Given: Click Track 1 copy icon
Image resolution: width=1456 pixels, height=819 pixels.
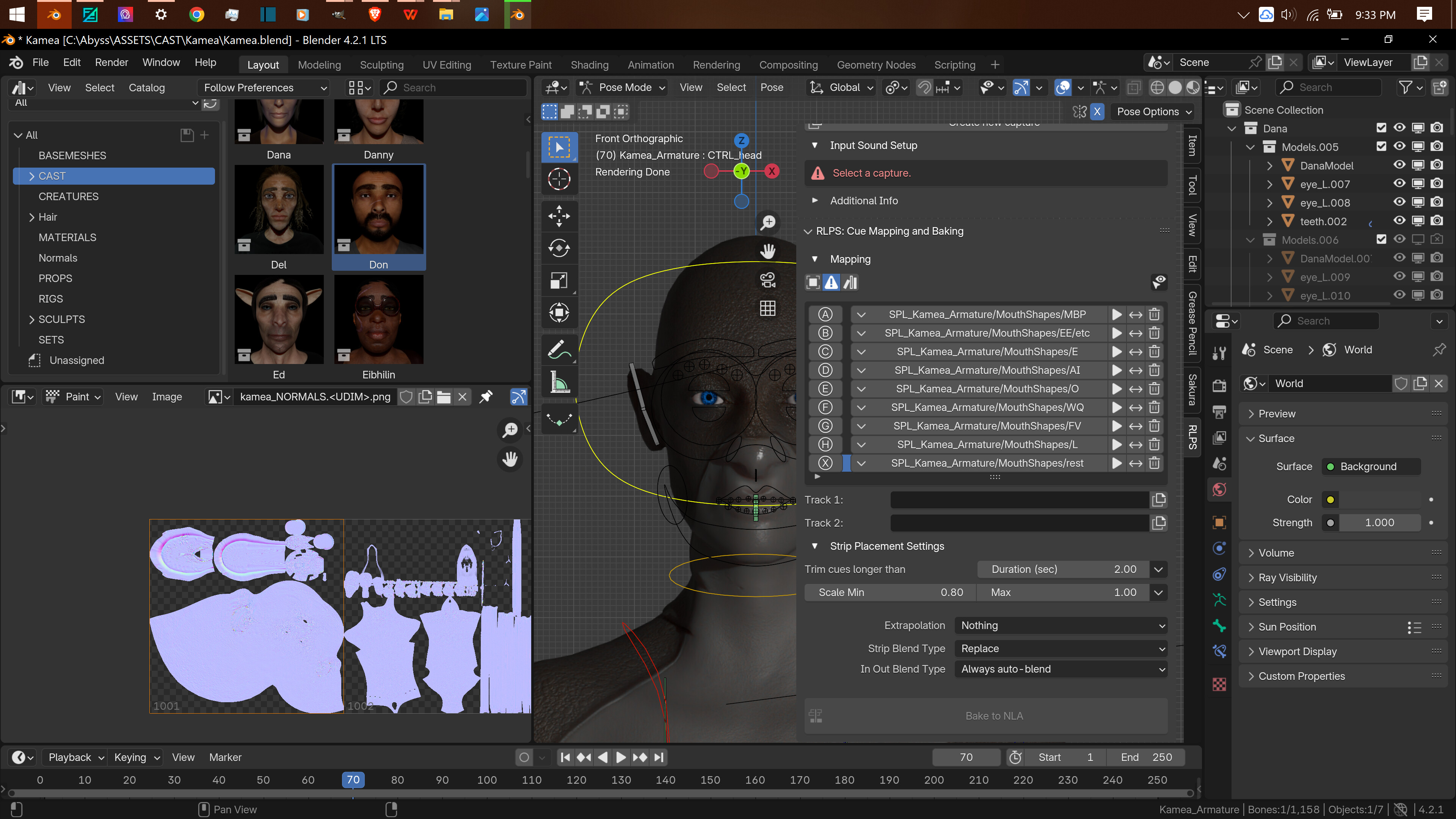Looking at the screenshot, I should click(1159, 500).
